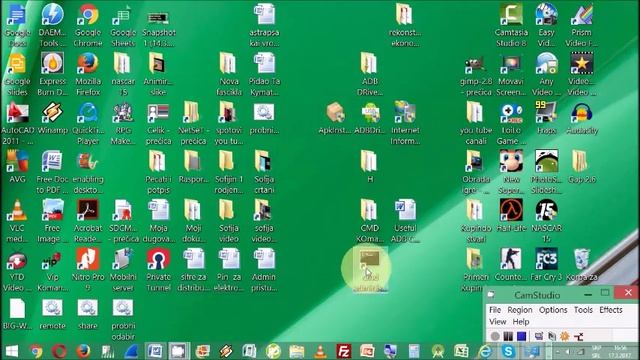Screen dimensions: 640x360
Task: Select the QuickTime Player desktop icon
Action: coord(88,123)
